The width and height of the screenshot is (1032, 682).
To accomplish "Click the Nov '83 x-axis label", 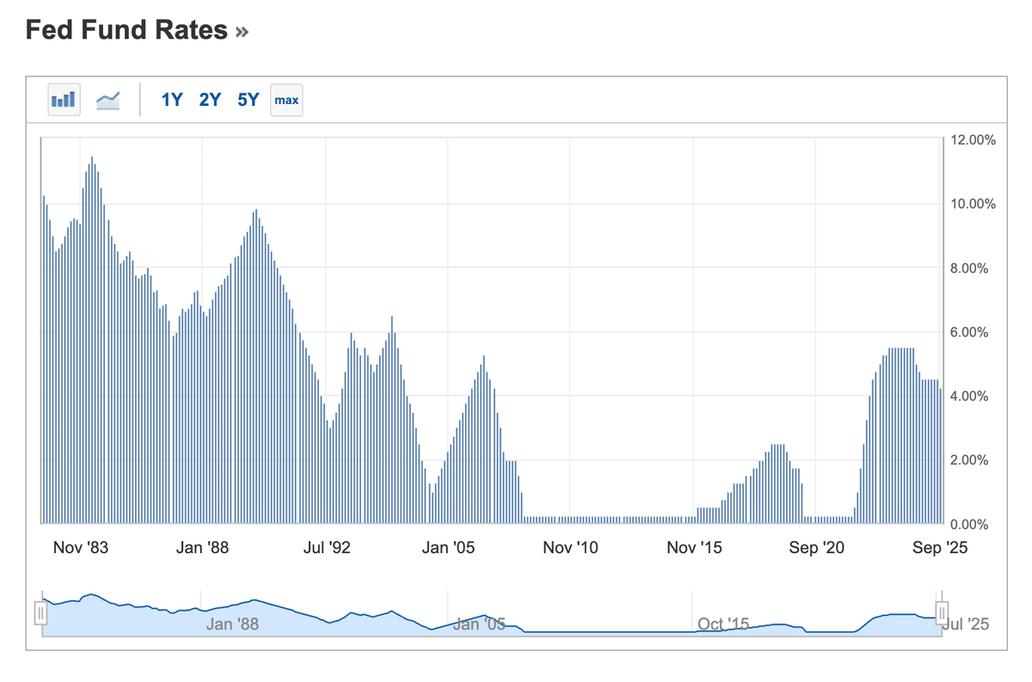I will [80, 547].
